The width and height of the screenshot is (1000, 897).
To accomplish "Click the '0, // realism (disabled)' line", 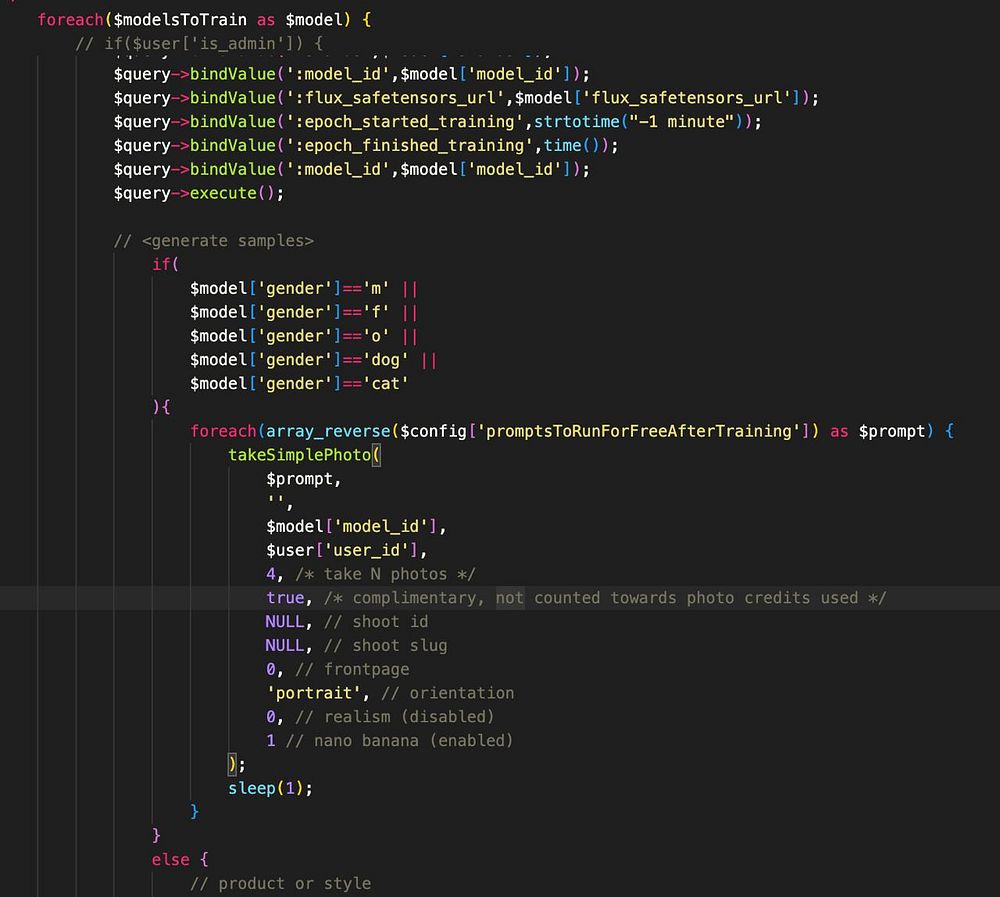I will pos(380,717).
